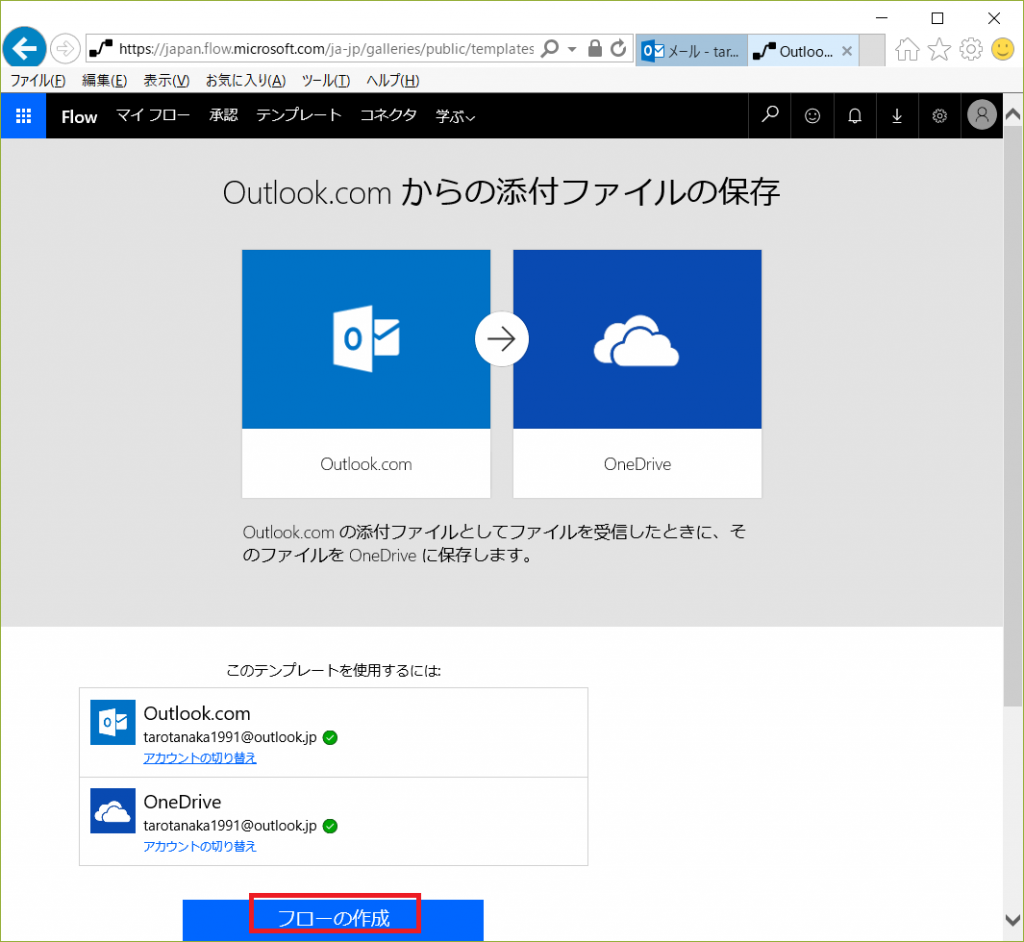Open the user account avatar
The height and width of the screenshot is (942, 1024).
(982, 115)
